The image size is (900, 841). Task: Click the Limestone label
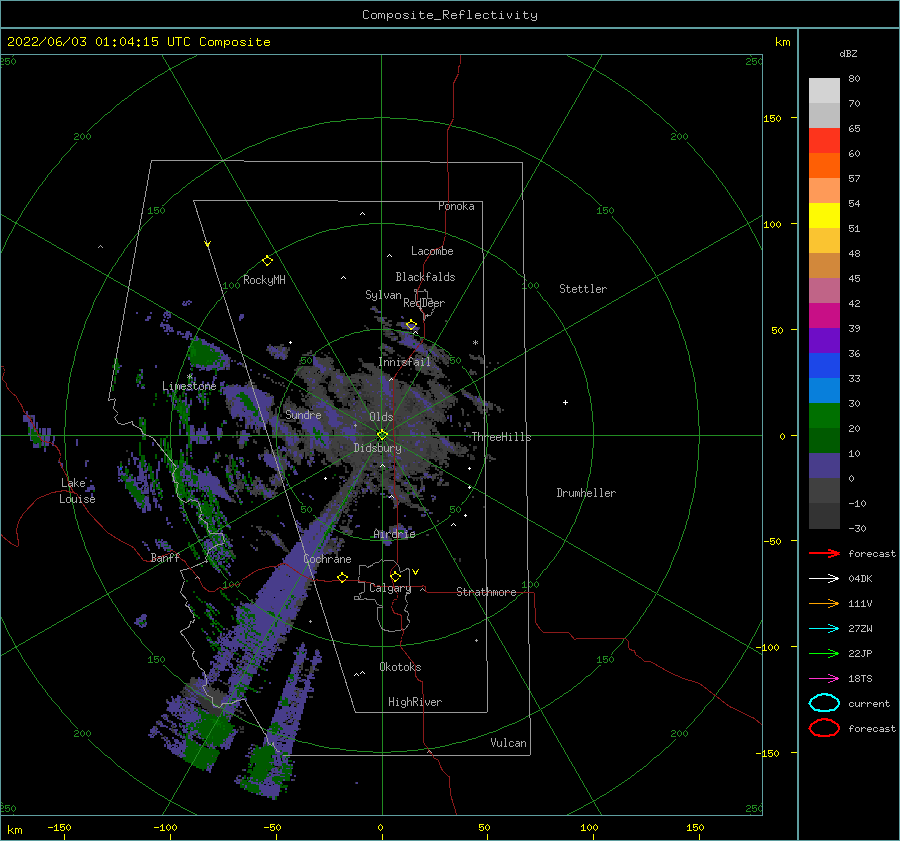click(x=189, y=386)
